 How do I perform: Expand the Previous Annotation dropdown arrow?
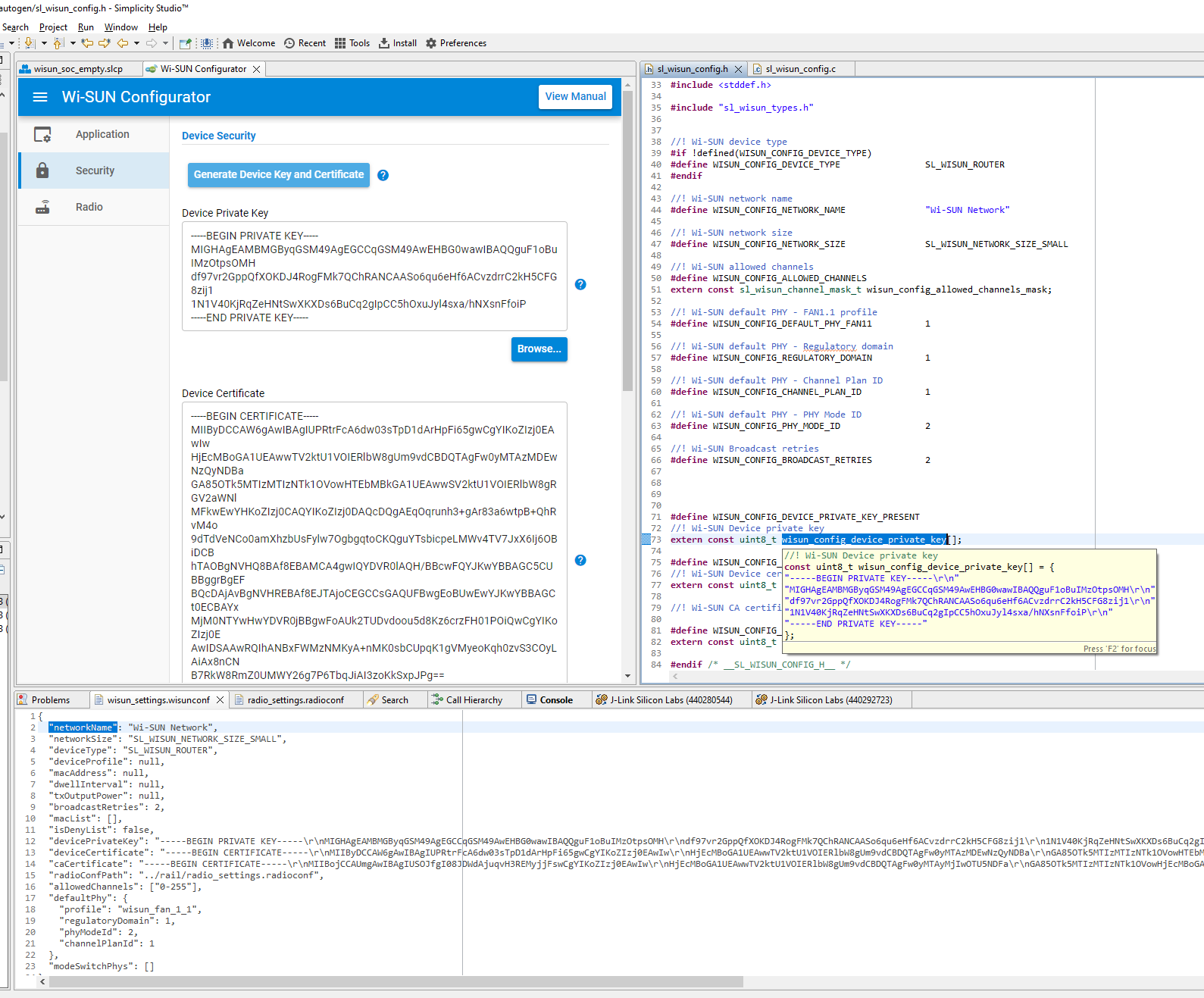tap(73, 43)
